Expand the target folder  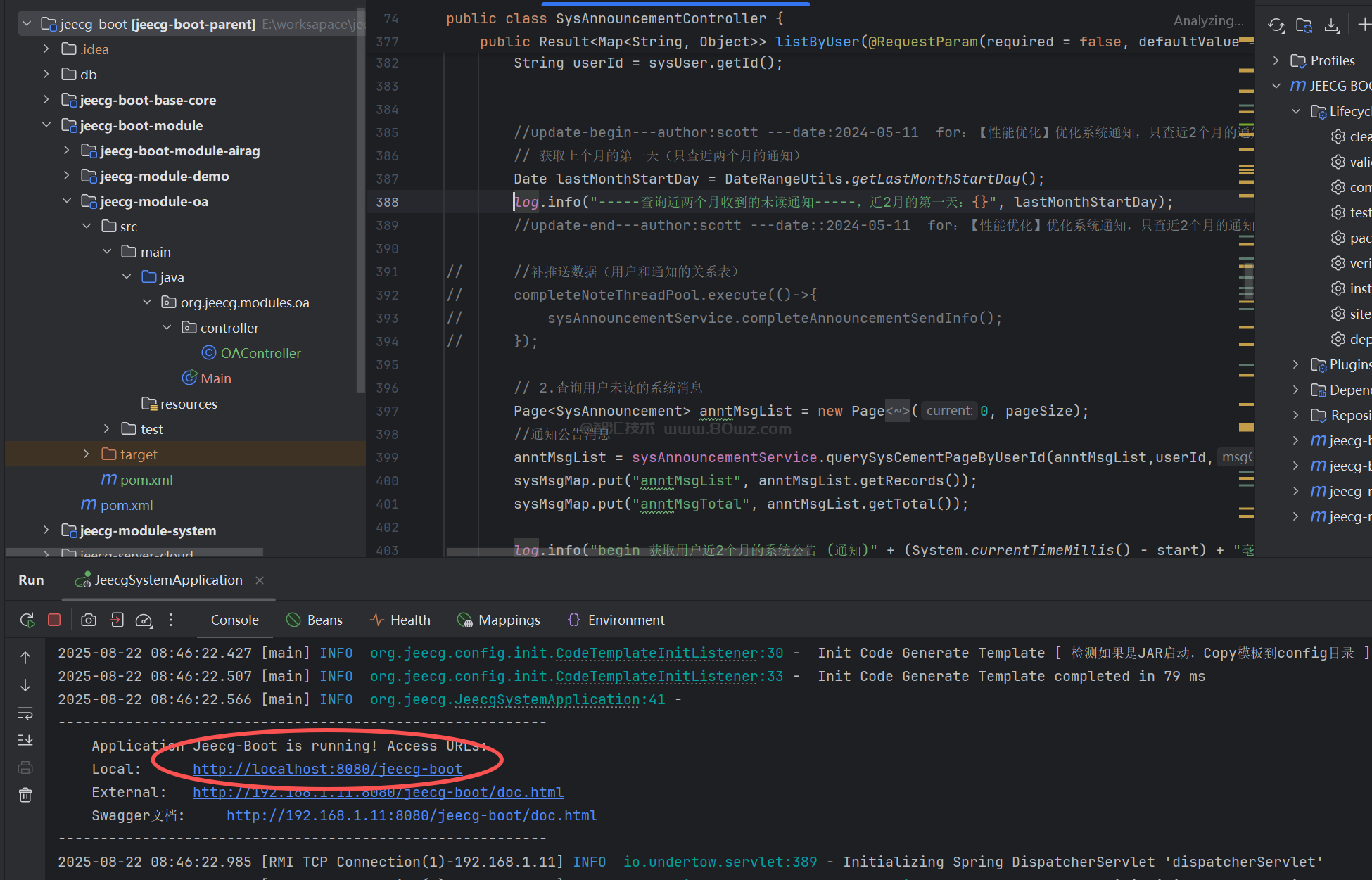coord(86,454)
